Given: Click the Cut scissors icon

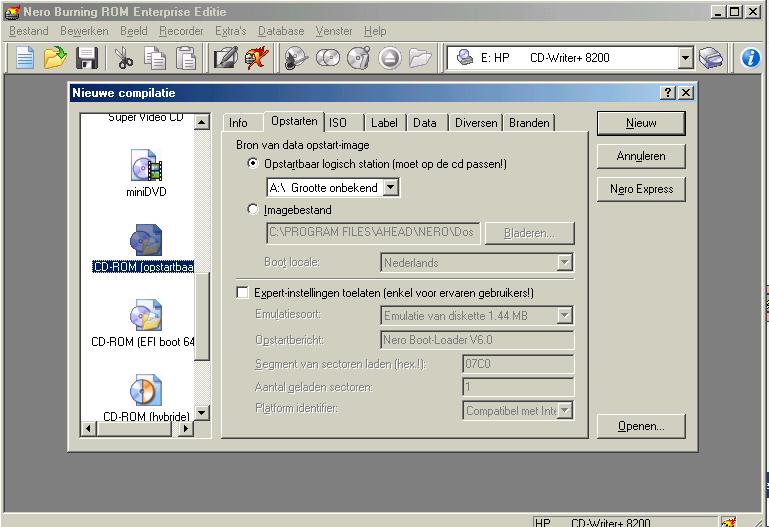Looking at the screenshot, I should 124,57.
